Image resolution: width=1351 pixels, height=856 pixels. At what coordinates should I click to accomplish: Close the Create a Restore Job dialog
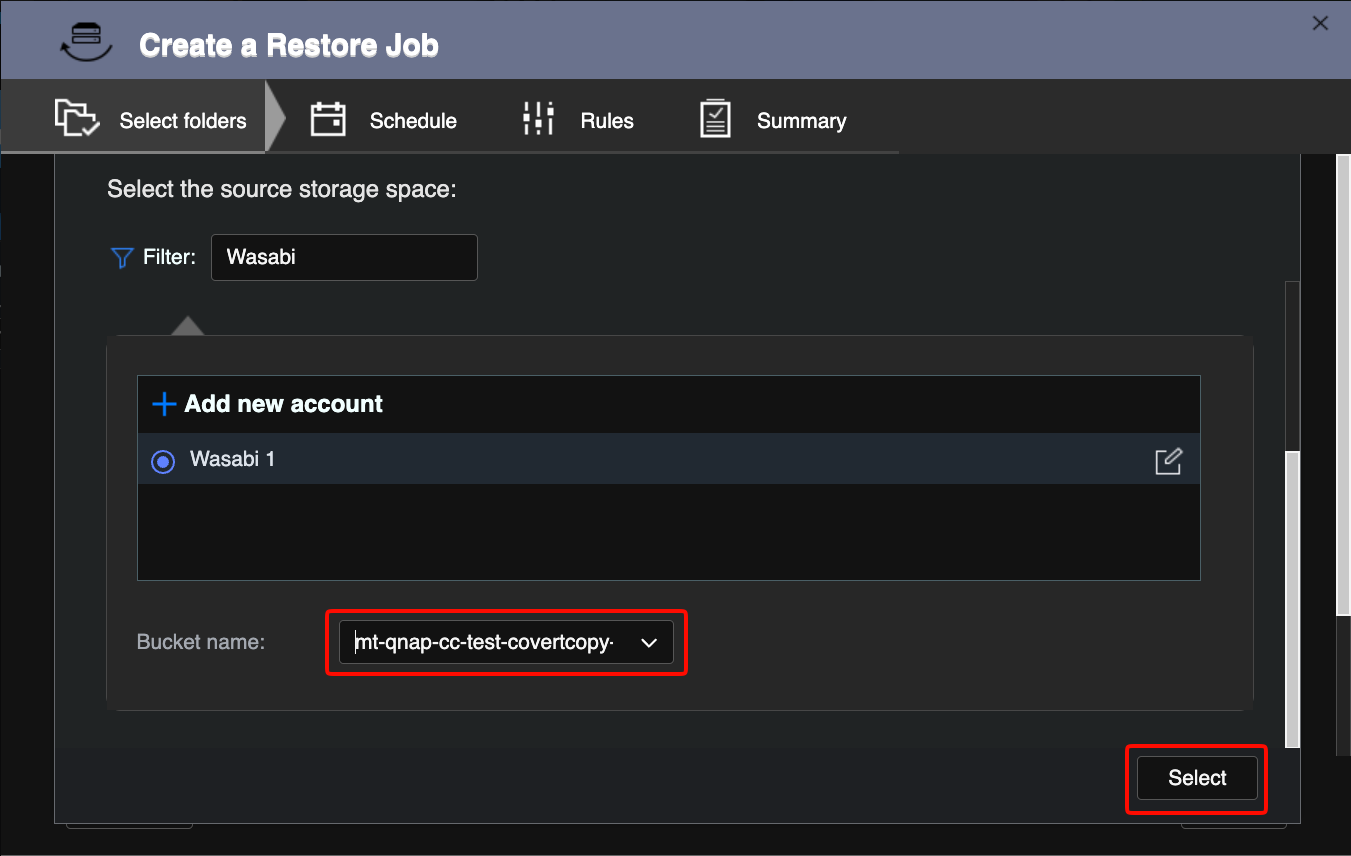[x=1320, y=23]
